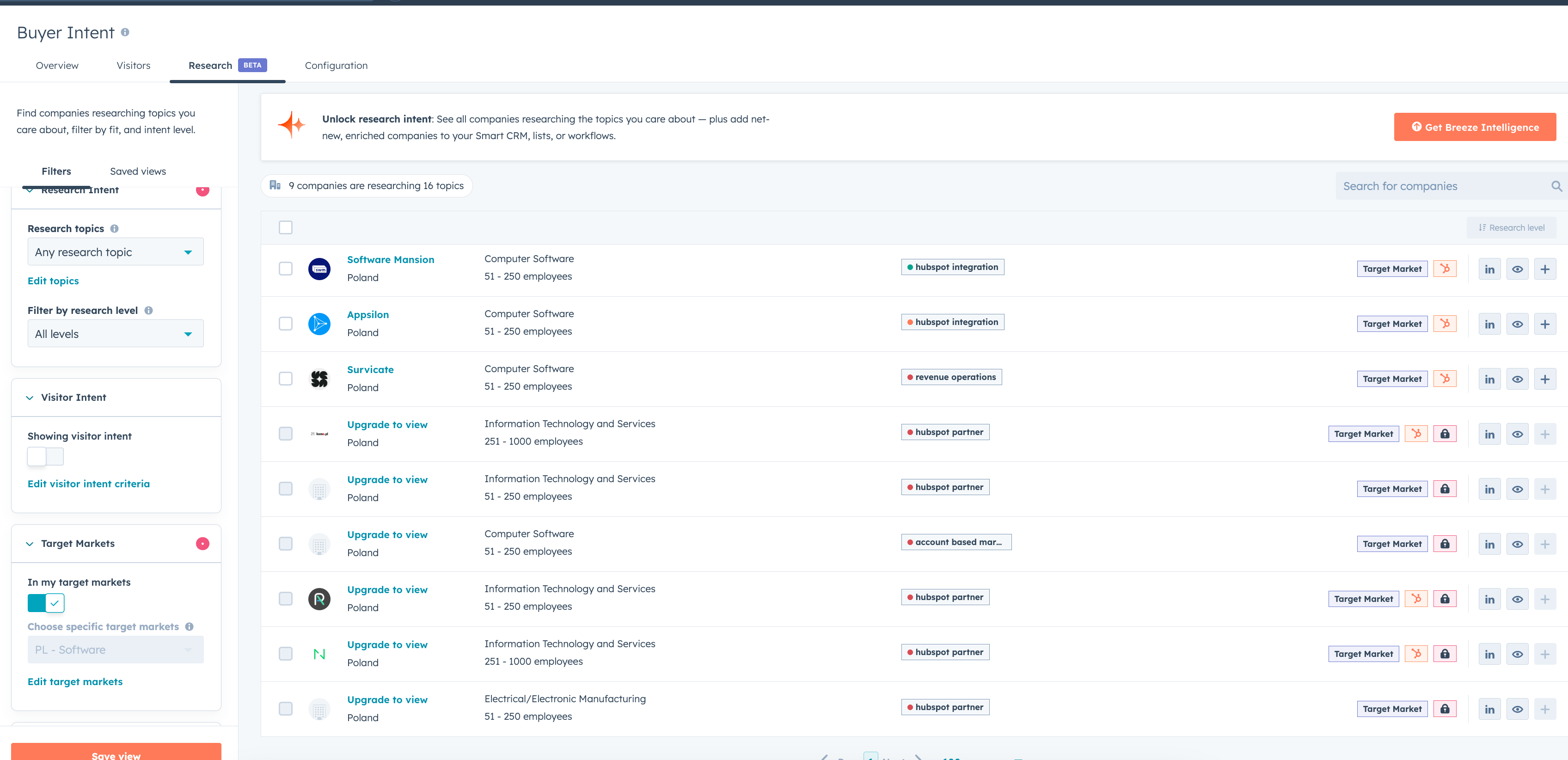Add Survicate with plus icon
The width and height of the screenshot is (1568, 760).
click(x=1545, y=379)
